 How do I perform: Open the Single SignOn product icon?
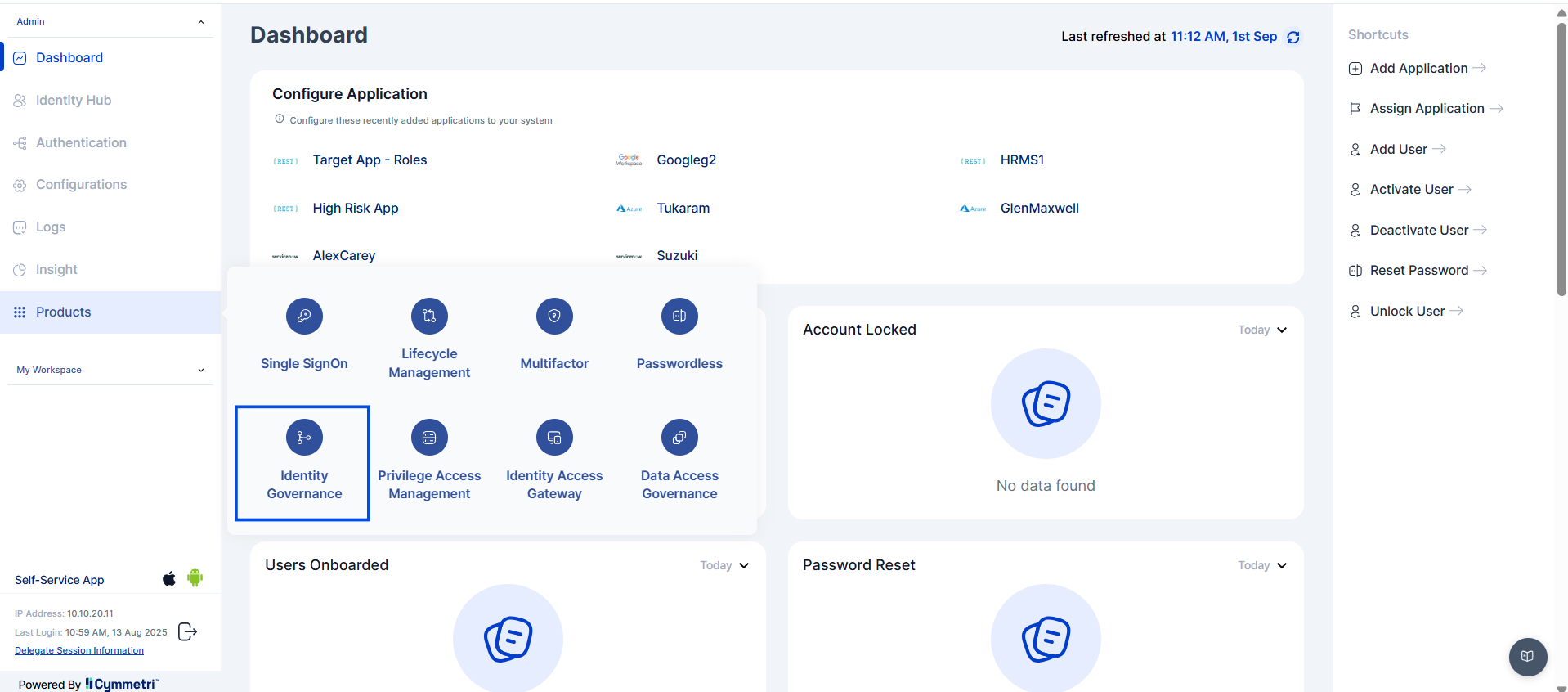304,317
